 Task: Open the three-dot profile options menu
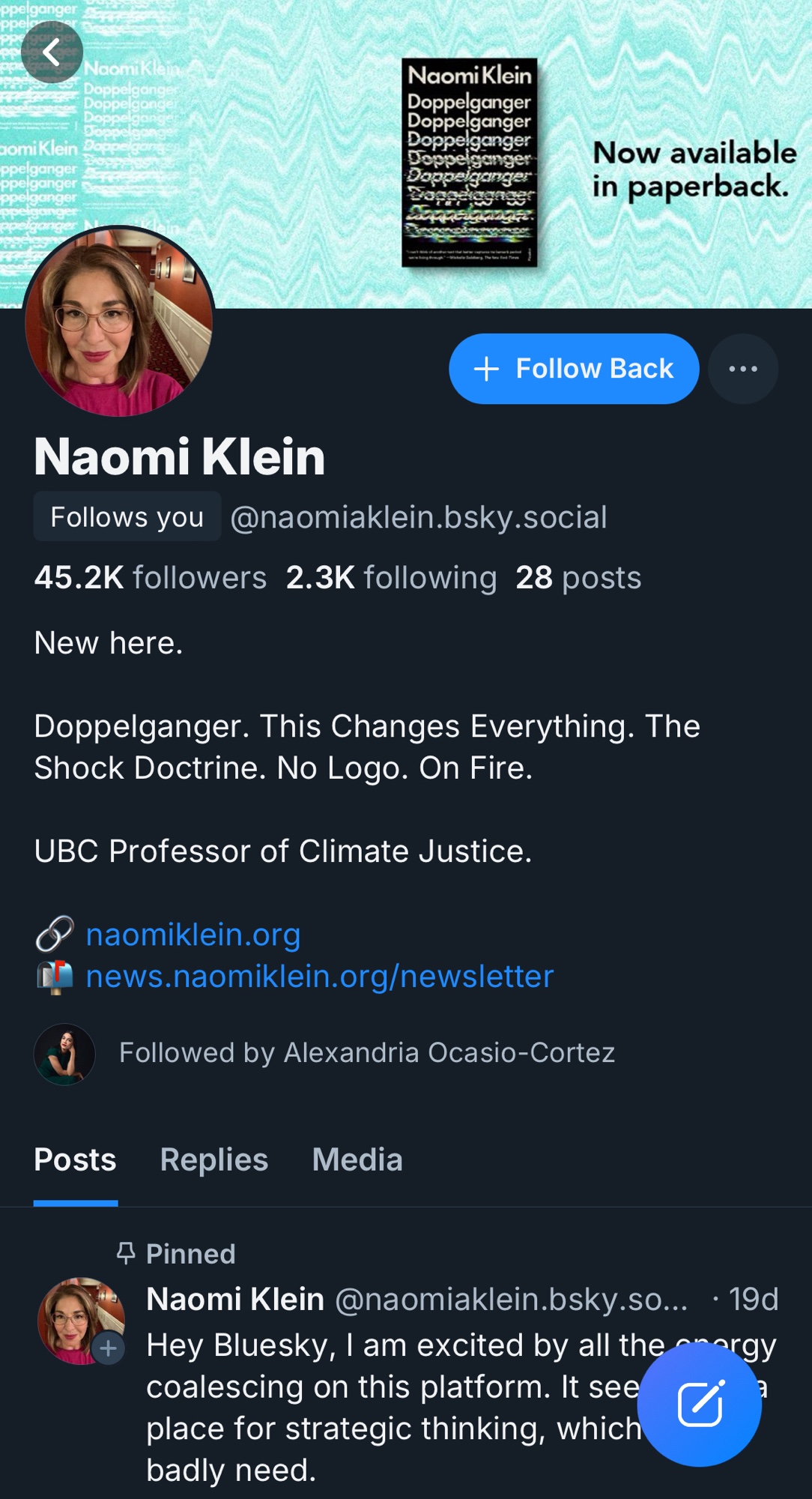tap(742, 369)
